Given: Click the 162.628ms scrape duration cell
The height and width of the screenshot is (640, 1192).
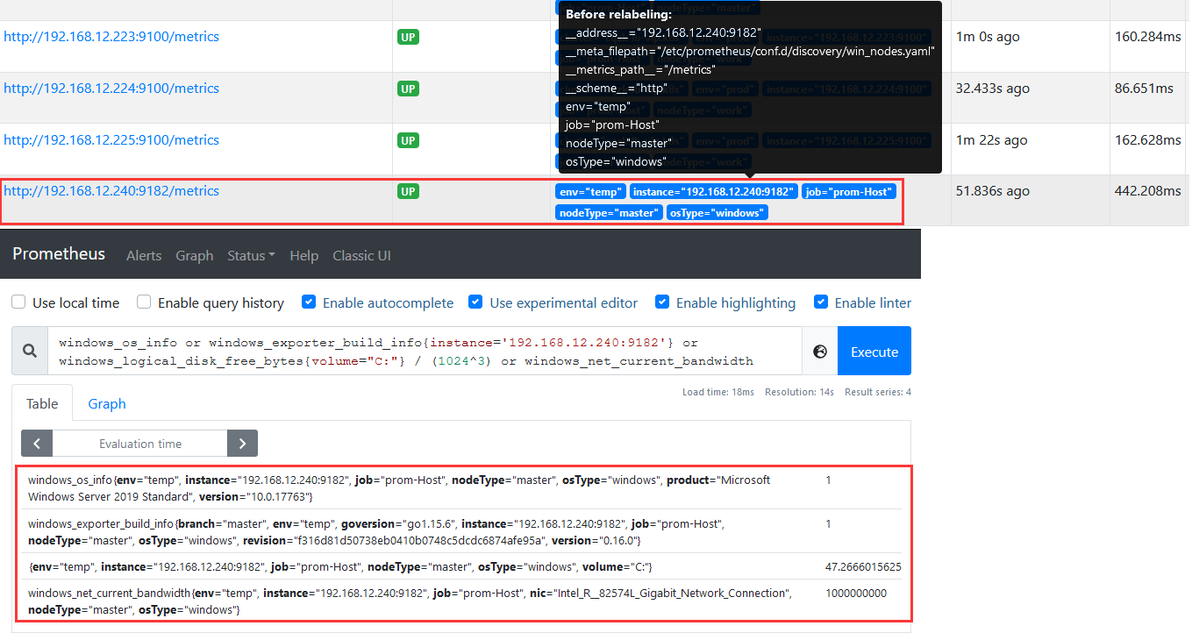Looking at the screenshot, I should (x=1148, y=140).
